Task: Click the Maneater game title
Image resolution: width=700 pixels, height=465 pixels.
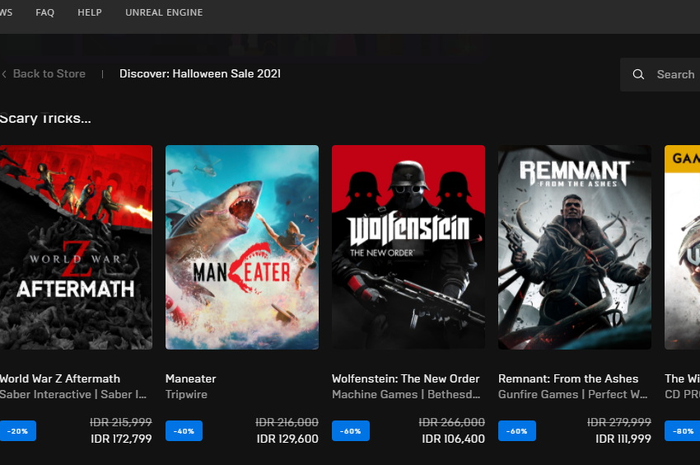Action: 191,378
